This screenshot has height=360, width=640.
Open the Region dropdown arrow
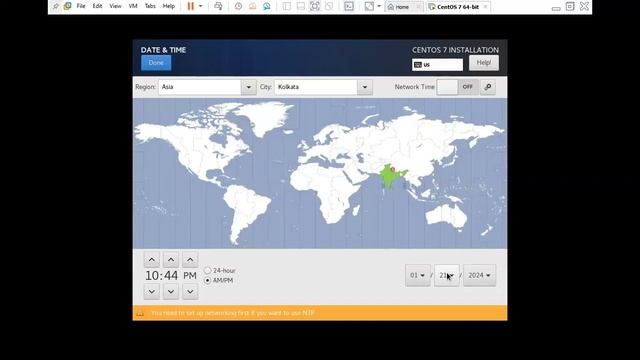pos(248,87)
